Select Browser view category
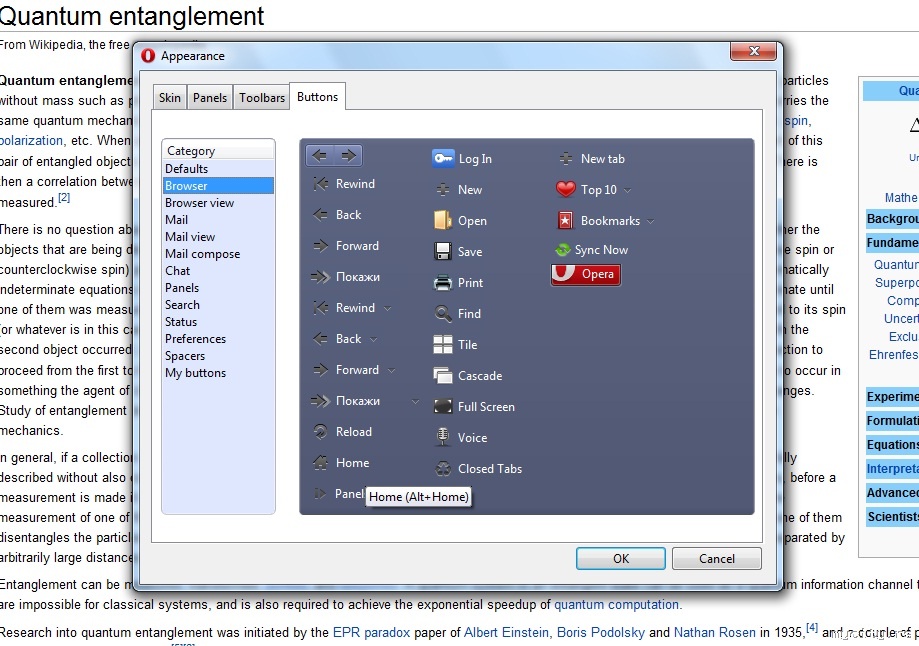This screenshot has height=646, width=919. pyautogui.click(x=218, y=203)
